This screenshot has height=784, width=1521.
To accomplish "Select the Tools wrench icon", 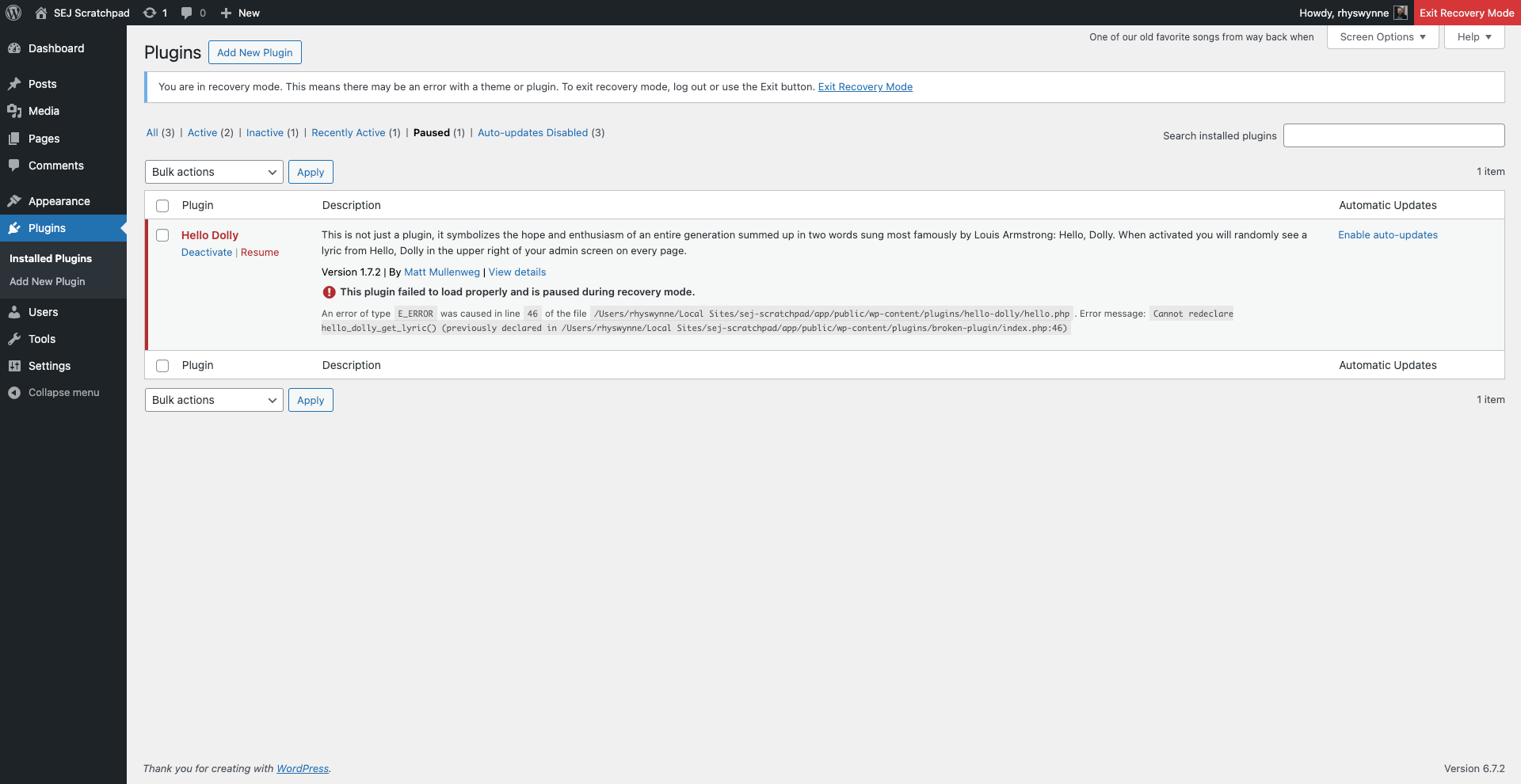I will click(x=15, y=339).
